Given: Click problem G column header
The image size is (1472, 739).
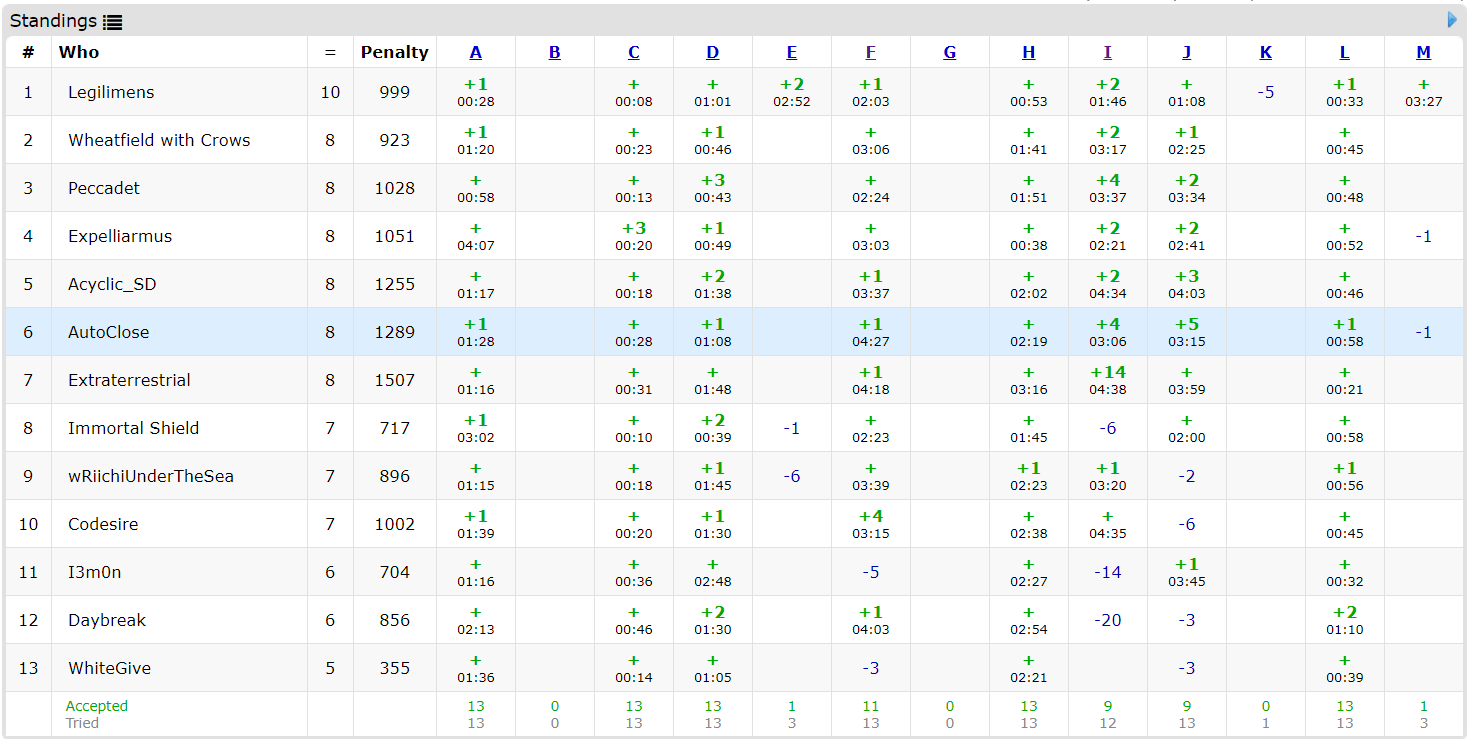Looking at the screenshot, I should coord(949,53).
